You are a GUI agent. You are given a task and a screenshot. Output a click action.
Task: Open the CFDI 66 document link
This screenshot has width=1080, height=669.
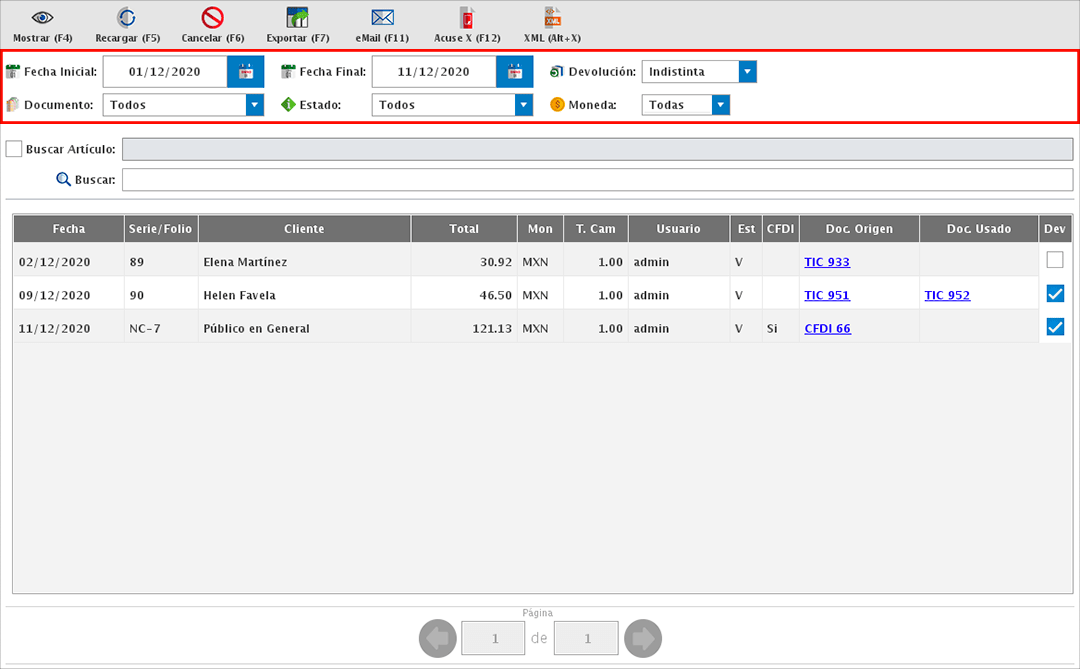(827, 328)
